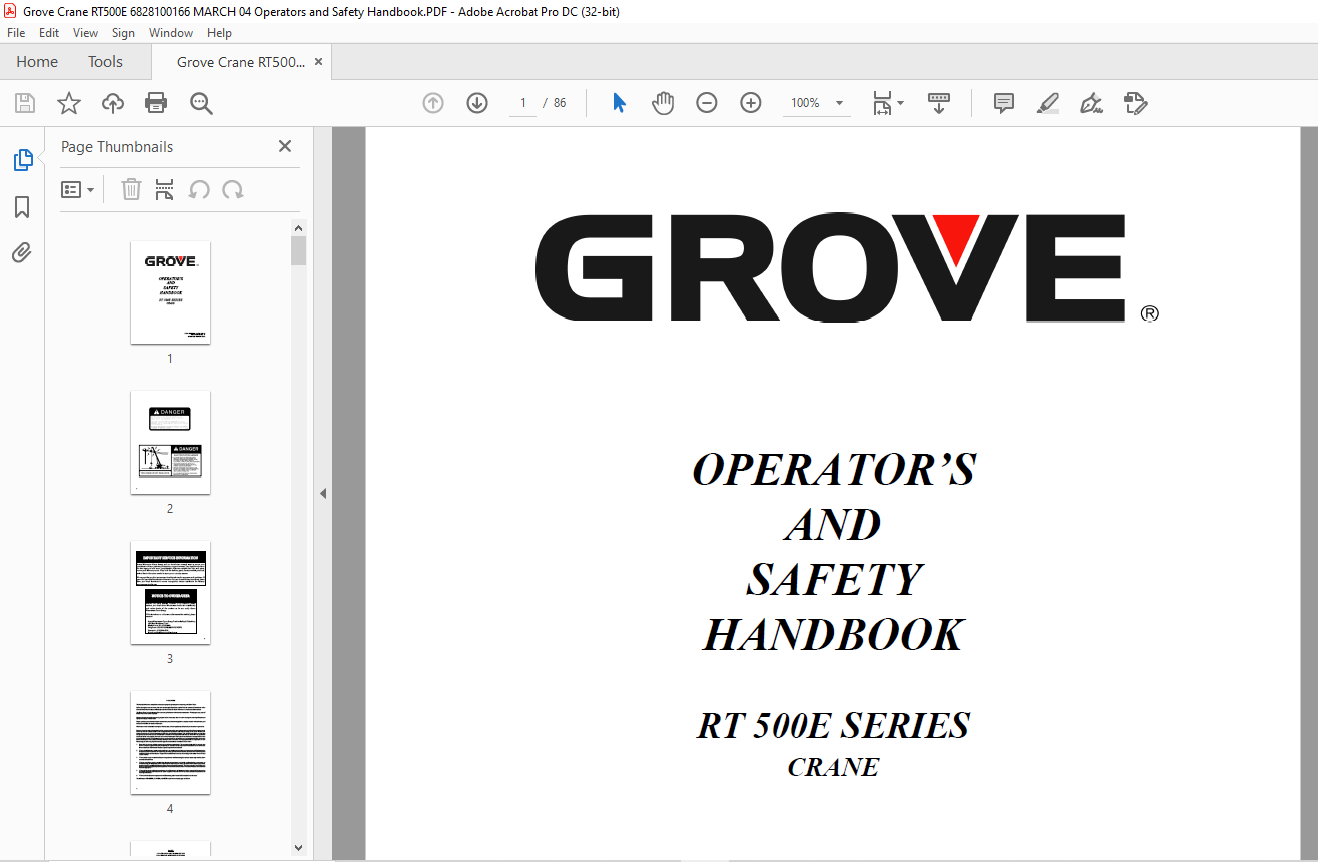The width and height of the screenshot is (1318, 862).
Task: Click the "Page Thumbnails" panel title
Action: [117, 146]
